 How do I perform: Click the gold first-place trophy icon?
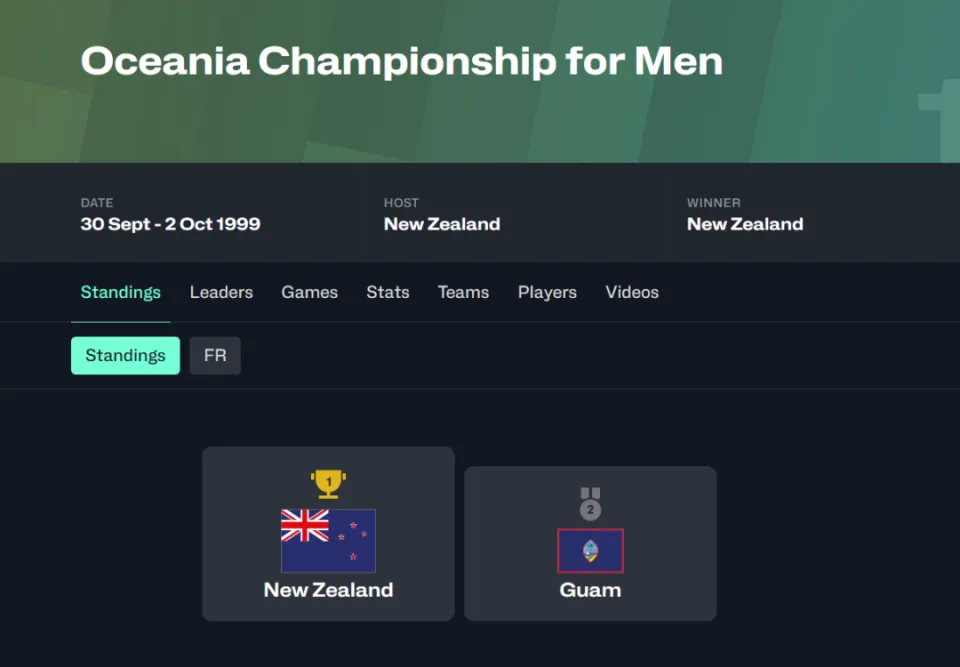328,484
